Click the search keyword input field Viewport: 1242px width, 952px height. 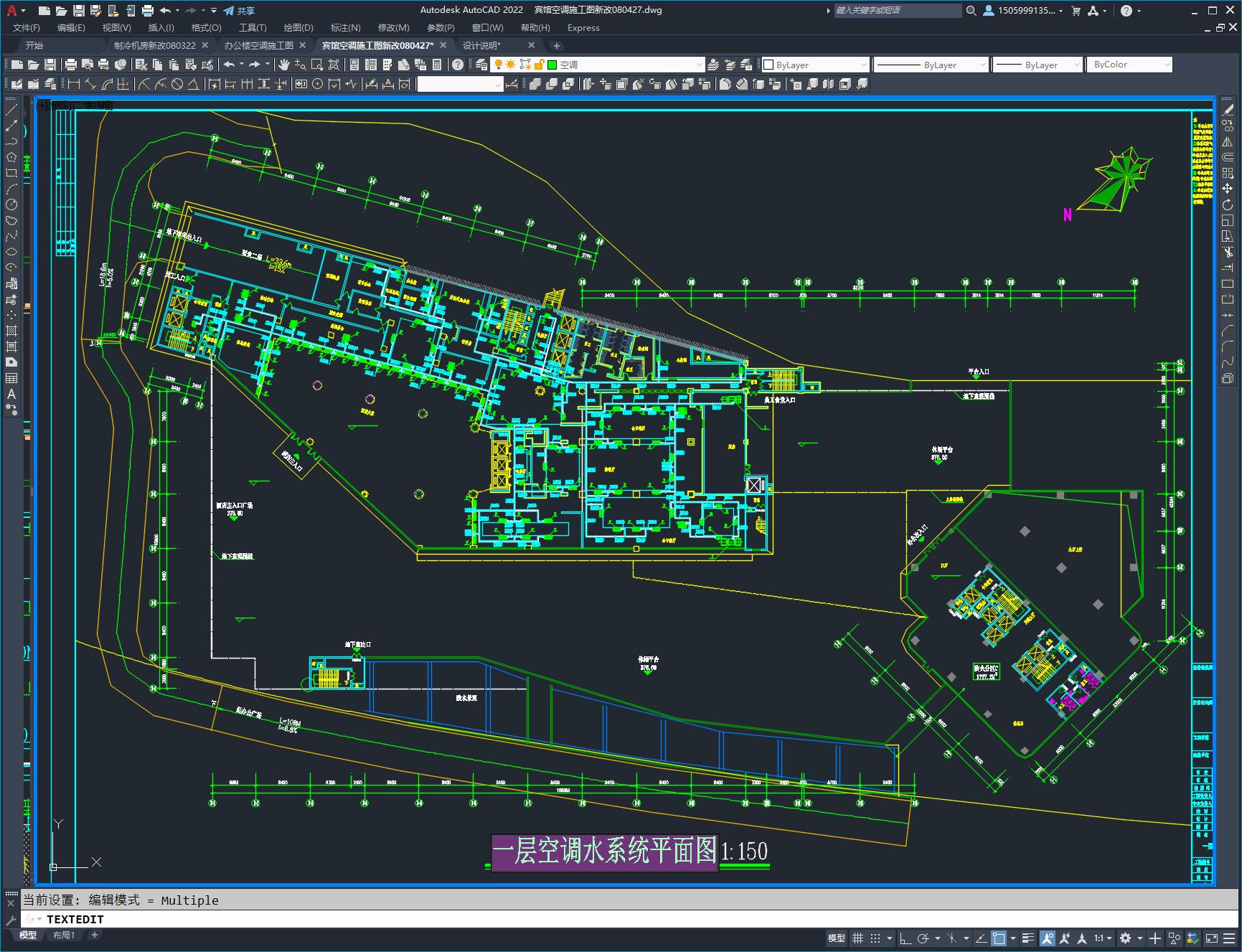[897, 10]
